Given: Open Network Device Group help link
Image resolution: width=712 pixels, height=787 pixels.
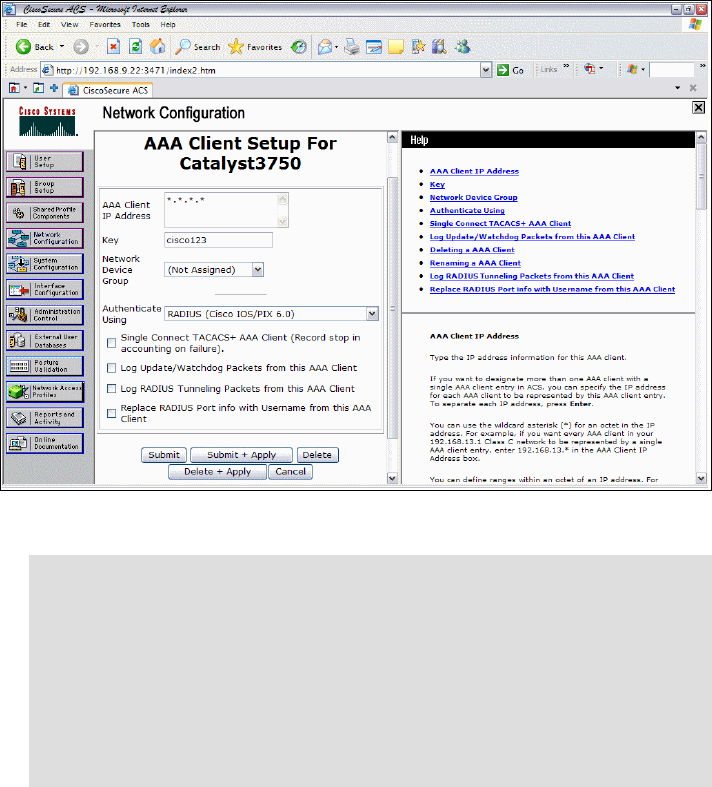Looking at the screenshot, I should point(473,197).
